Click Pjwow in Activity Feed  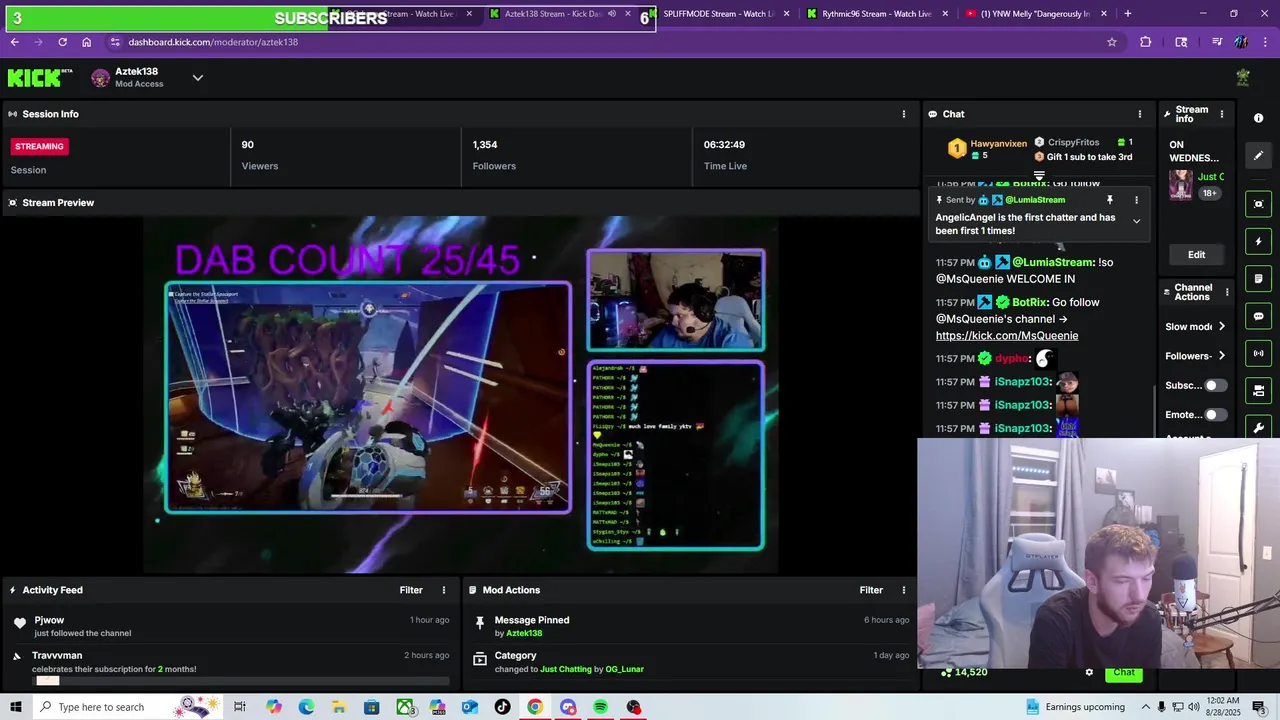(x=49, y=620)
